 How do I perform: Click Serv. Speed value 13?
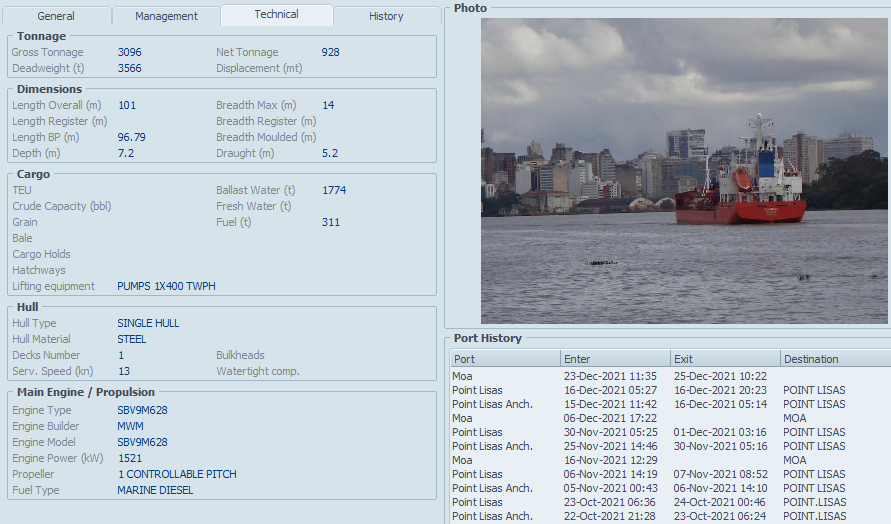point(124,371)
